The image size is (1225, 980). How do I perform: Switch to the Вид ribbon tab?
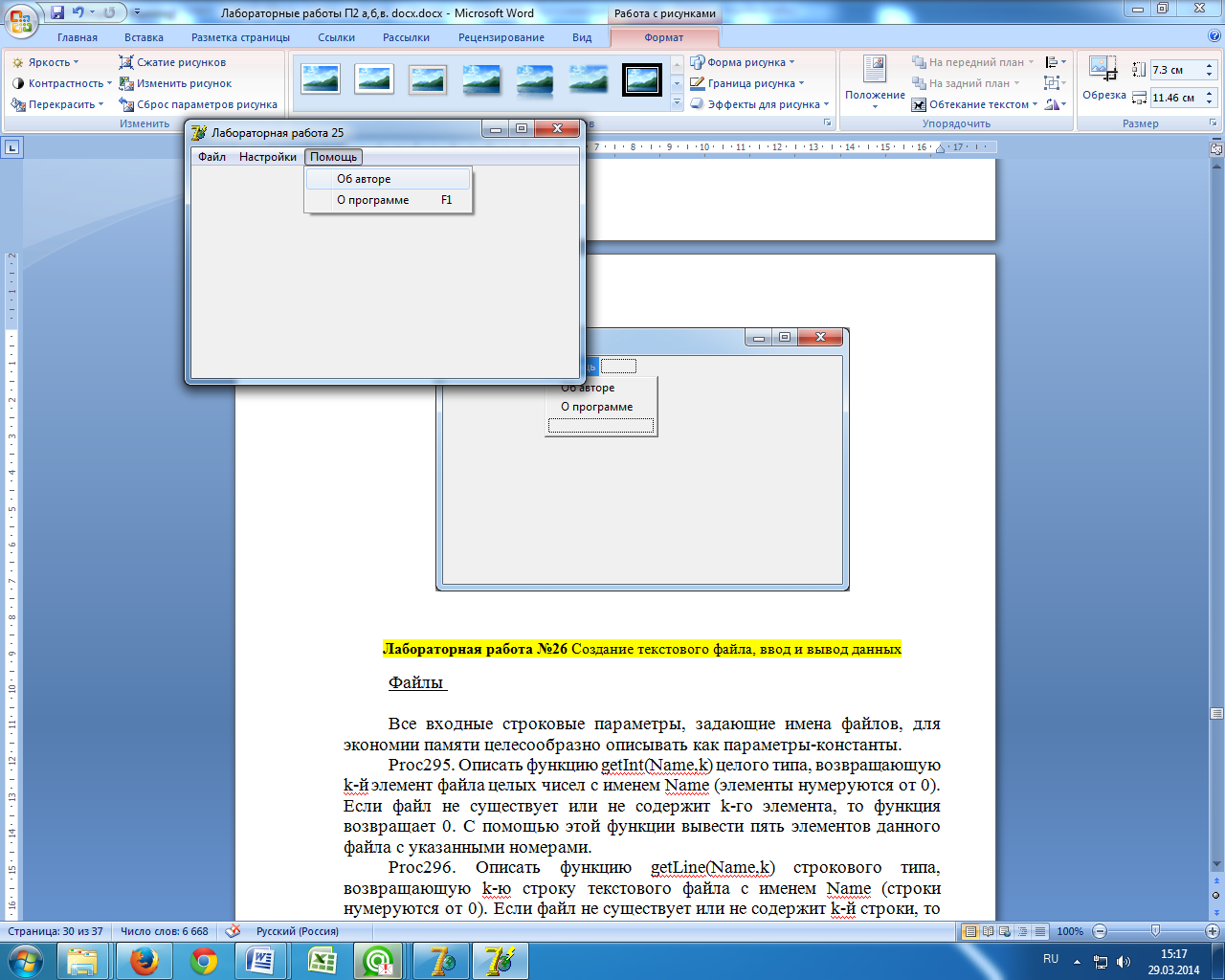582,37
